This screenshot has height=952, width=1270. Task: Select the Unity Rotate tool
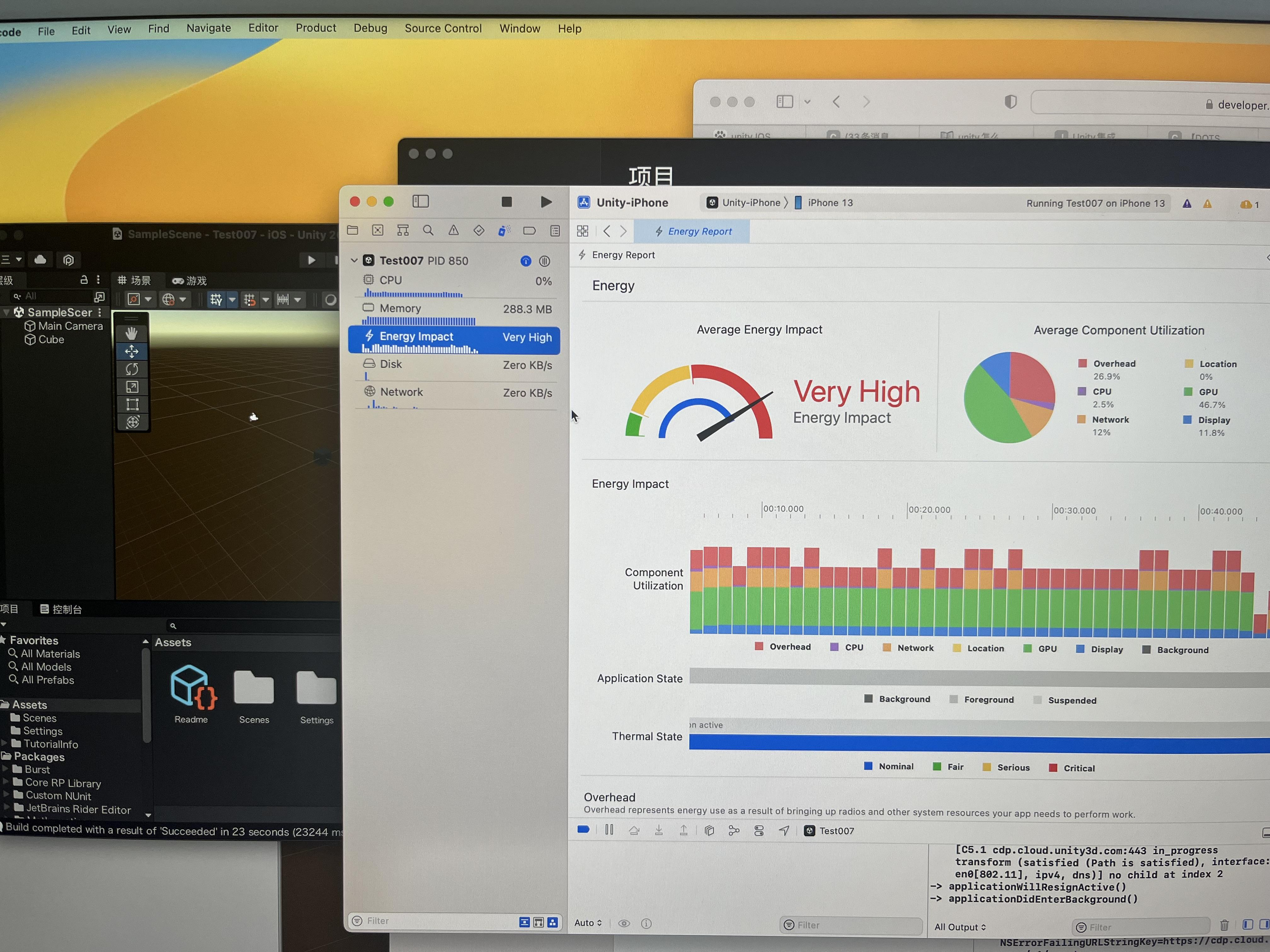[x=131, y=369]
